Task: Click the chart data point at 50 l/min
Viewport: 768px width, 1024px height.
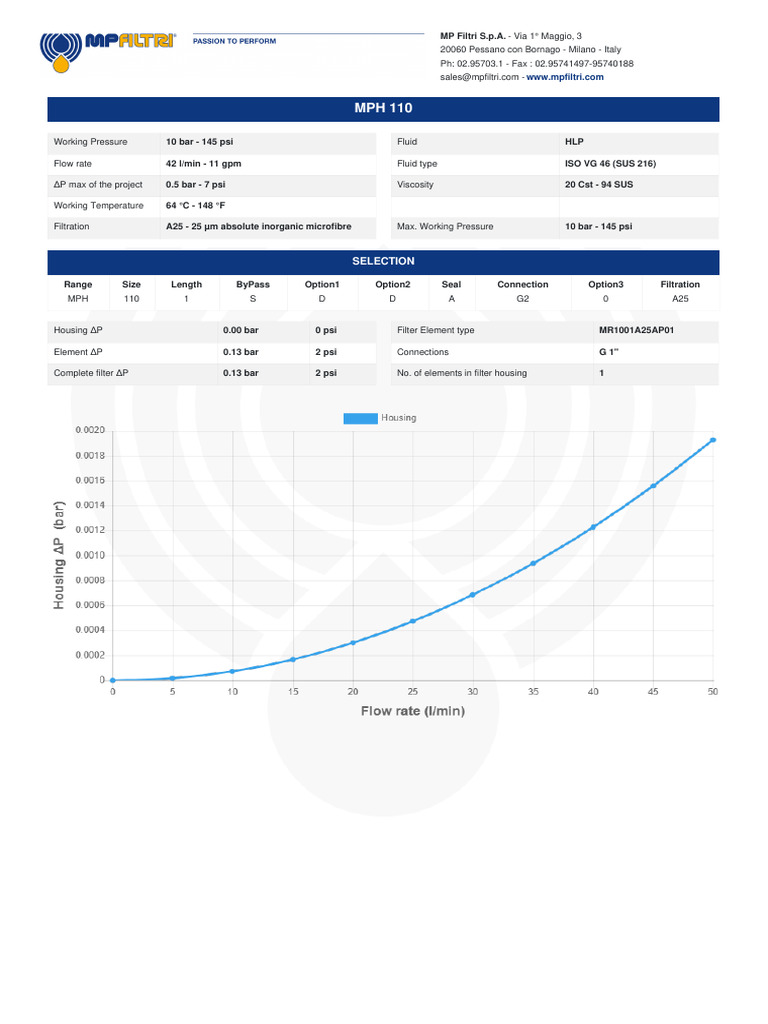Action: [x=712, y=440]
